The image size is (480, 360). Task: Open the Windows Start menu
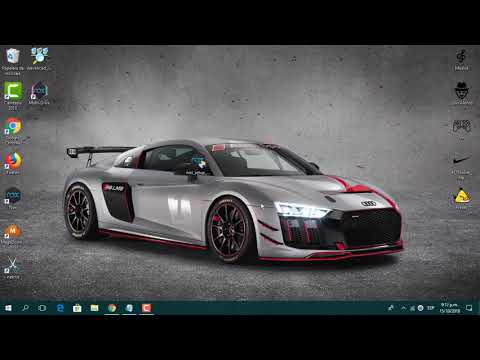(8, 308)
